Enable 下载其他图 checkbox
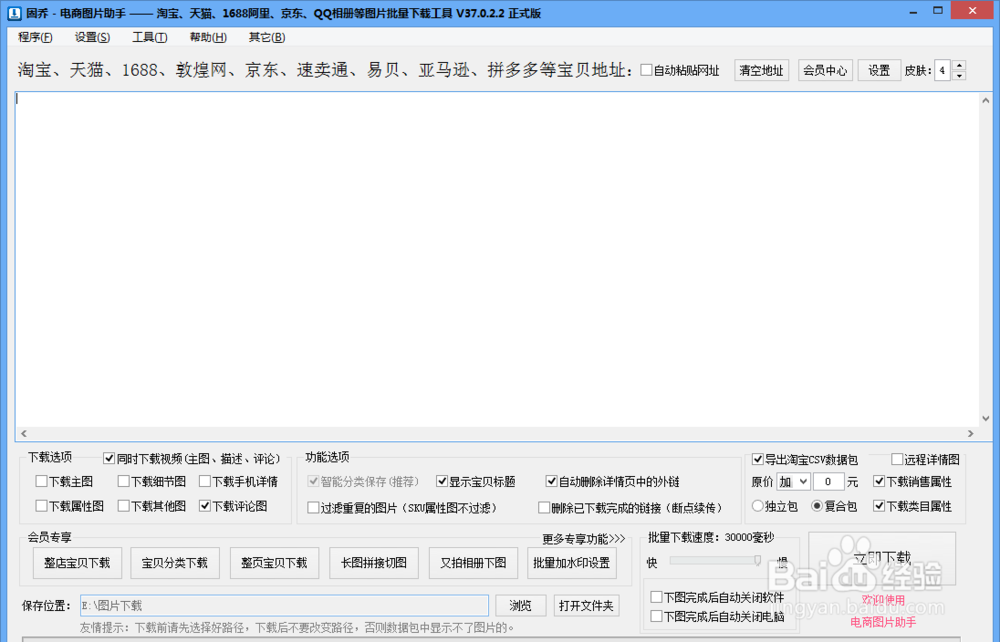Image resolution: width=1000 pixels, height=642 pixels. point(124,506)
